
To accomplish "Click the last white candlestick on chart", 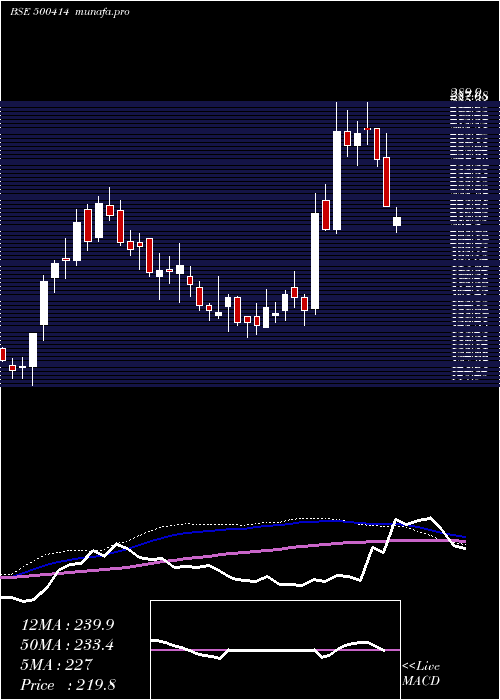I will pos(396,221).
